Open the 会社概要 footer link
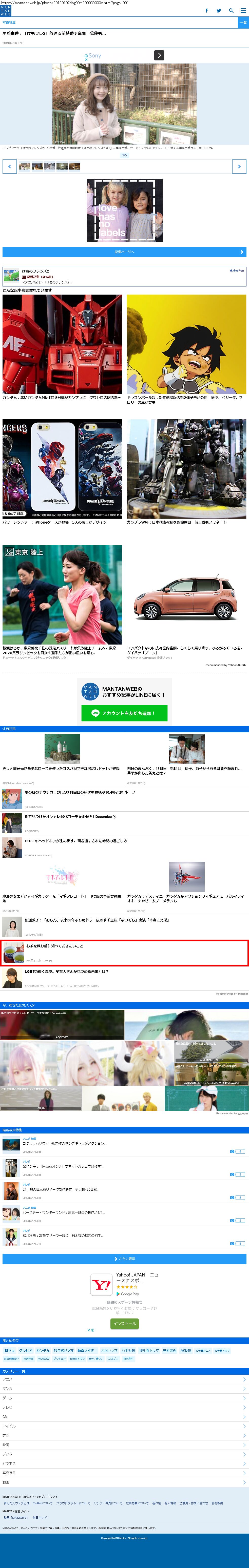Image resolution: width=249 pixels, height=1568 pixels. [x=217, y=1503]
